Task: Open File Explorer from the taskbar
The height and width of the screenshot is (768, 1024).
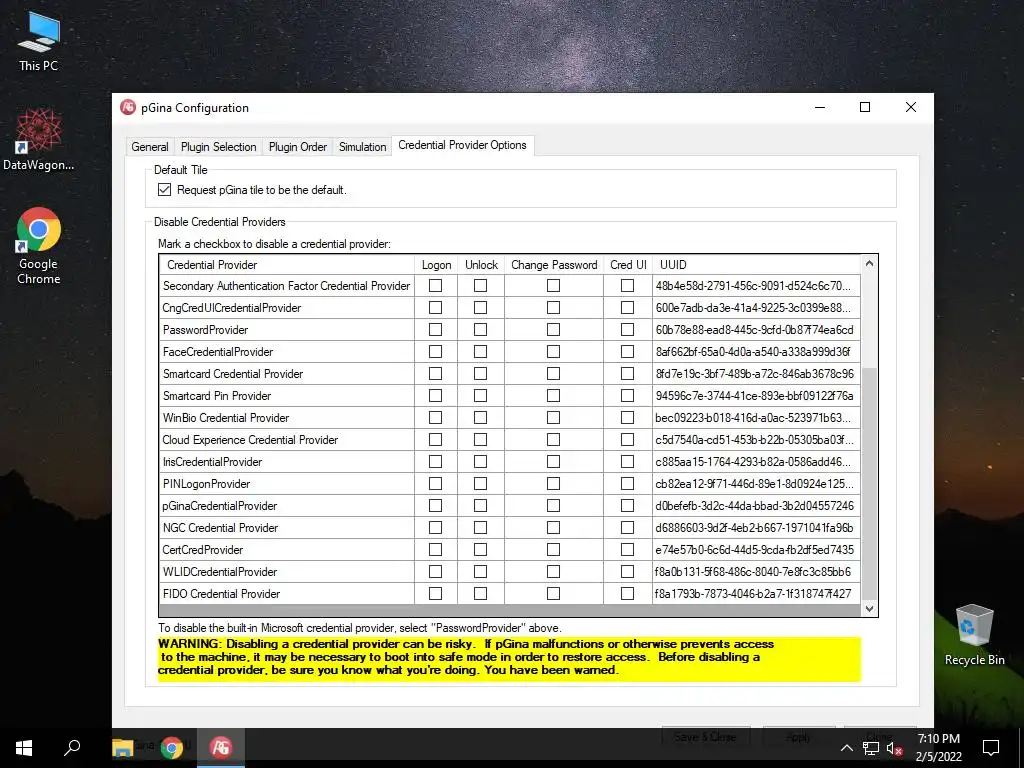Action: pos(123,748)
